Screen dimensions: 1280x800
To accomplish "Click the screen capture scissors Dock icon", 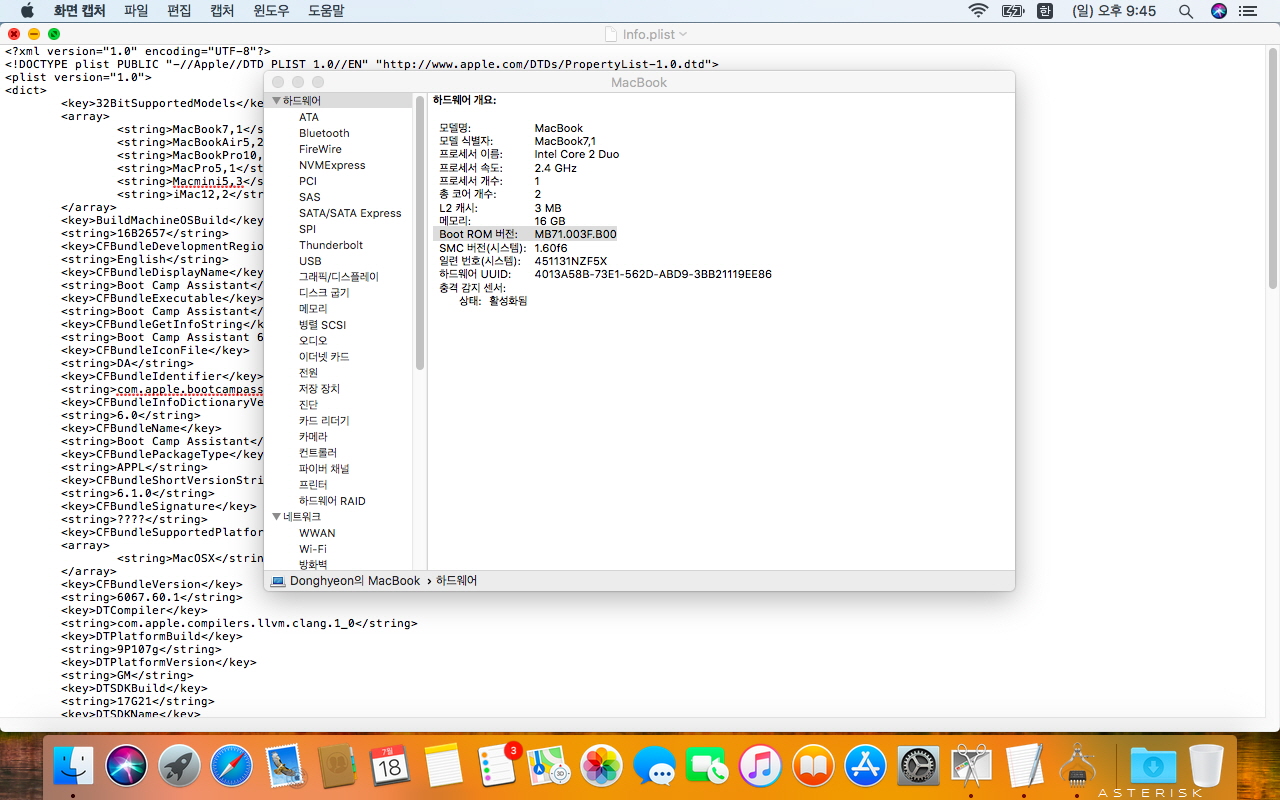I will coord(971,767).
